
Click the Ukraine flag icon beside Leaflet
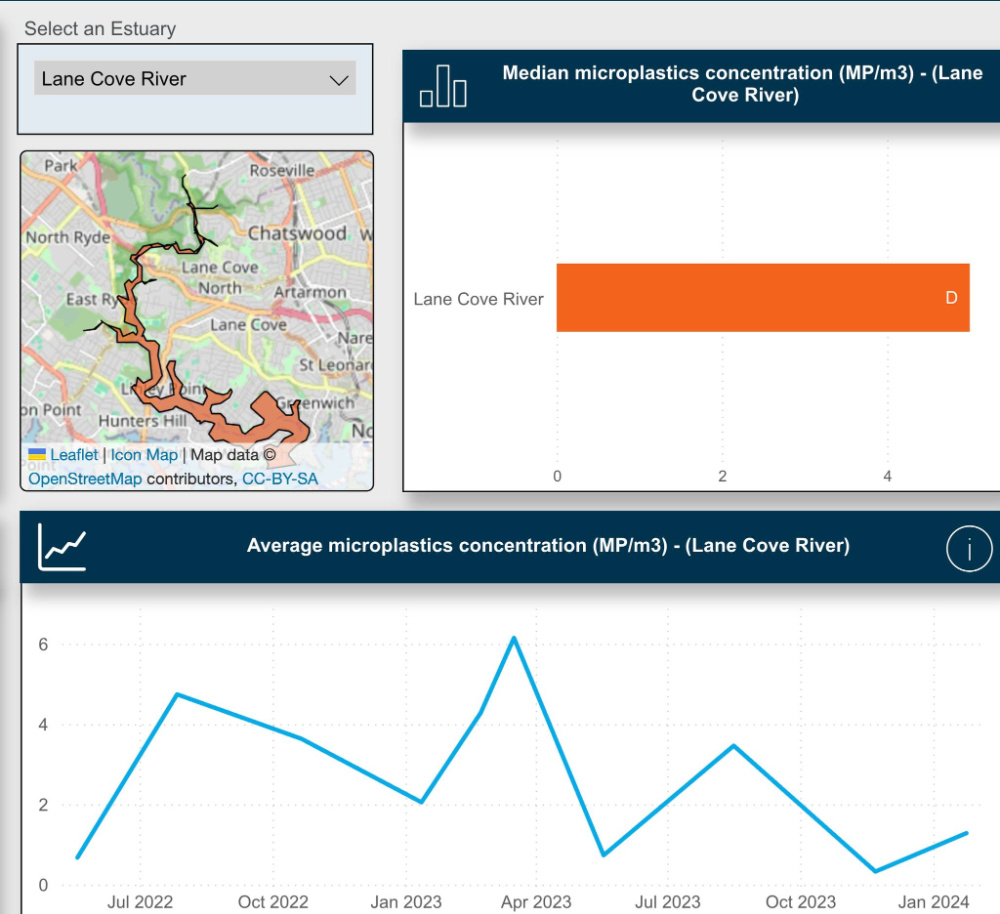coord(37,455)
